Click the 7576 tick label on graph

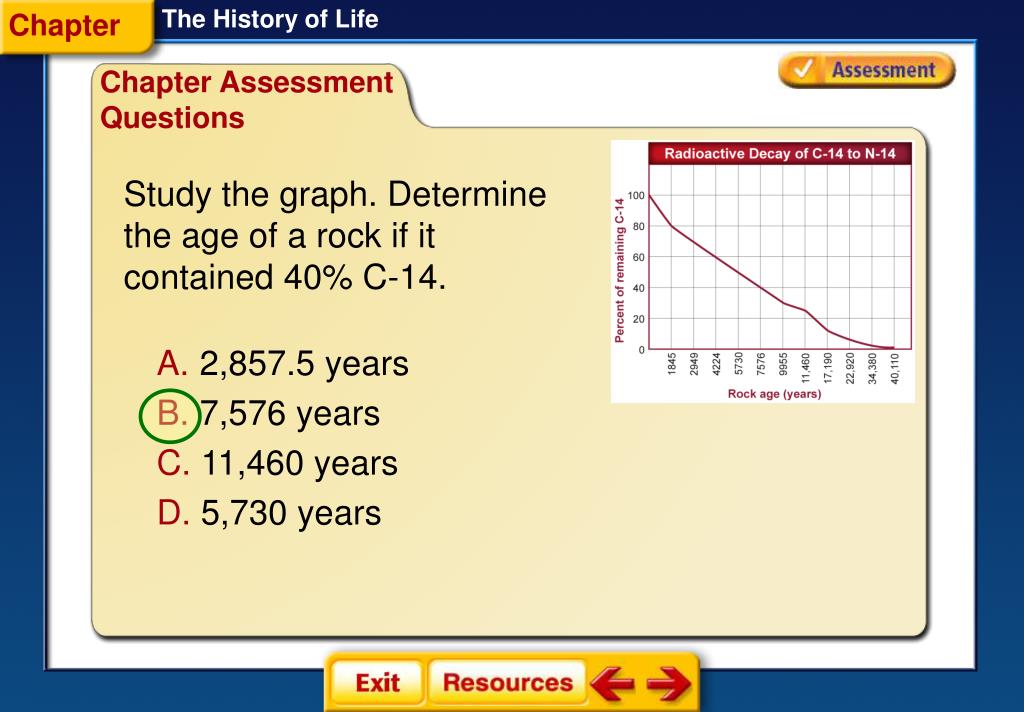point(761,364)
